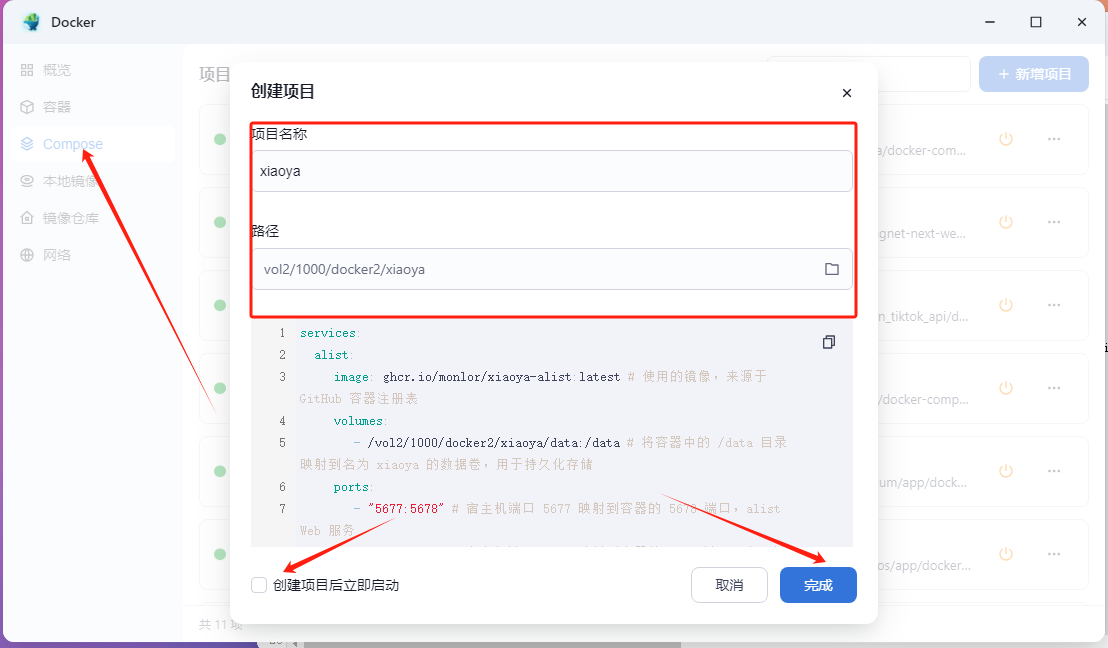Go to the 网络 network section
1108x648 pixels.
(57, 255)
